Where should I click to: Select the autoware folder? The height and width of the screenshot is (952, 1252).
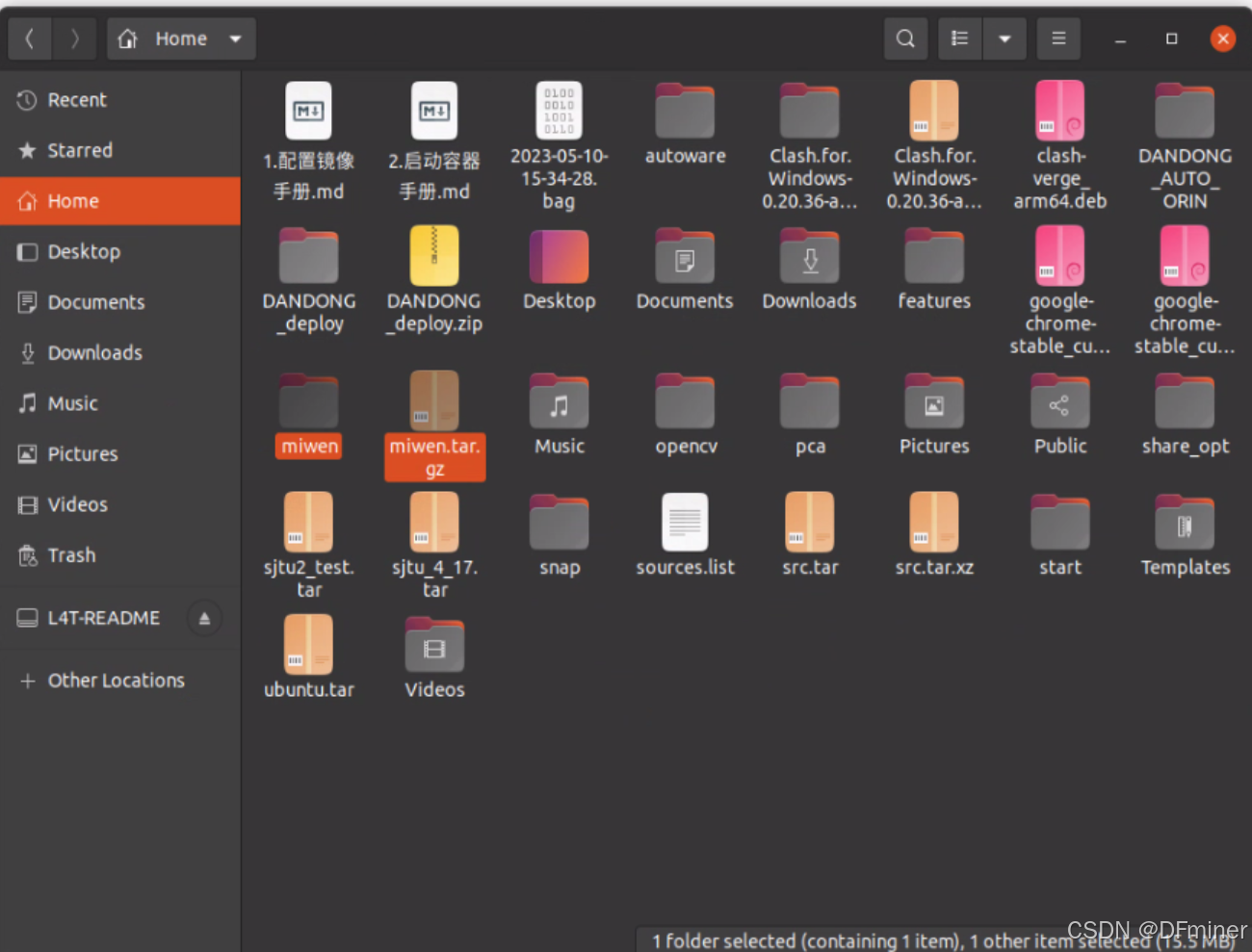685,123
